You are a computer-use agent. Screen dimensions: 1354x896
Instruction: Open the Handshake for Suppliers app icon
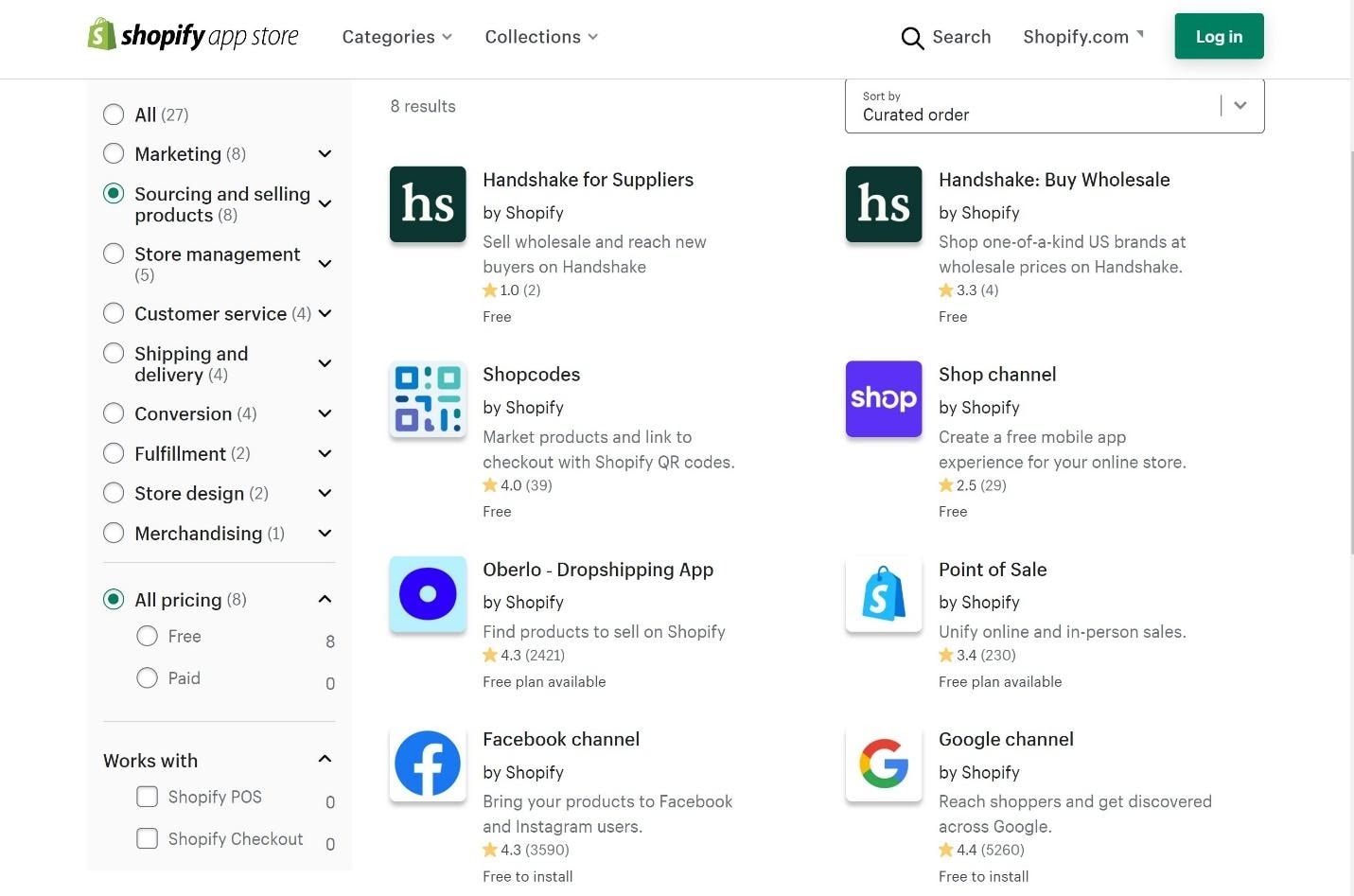click(428, 204)
